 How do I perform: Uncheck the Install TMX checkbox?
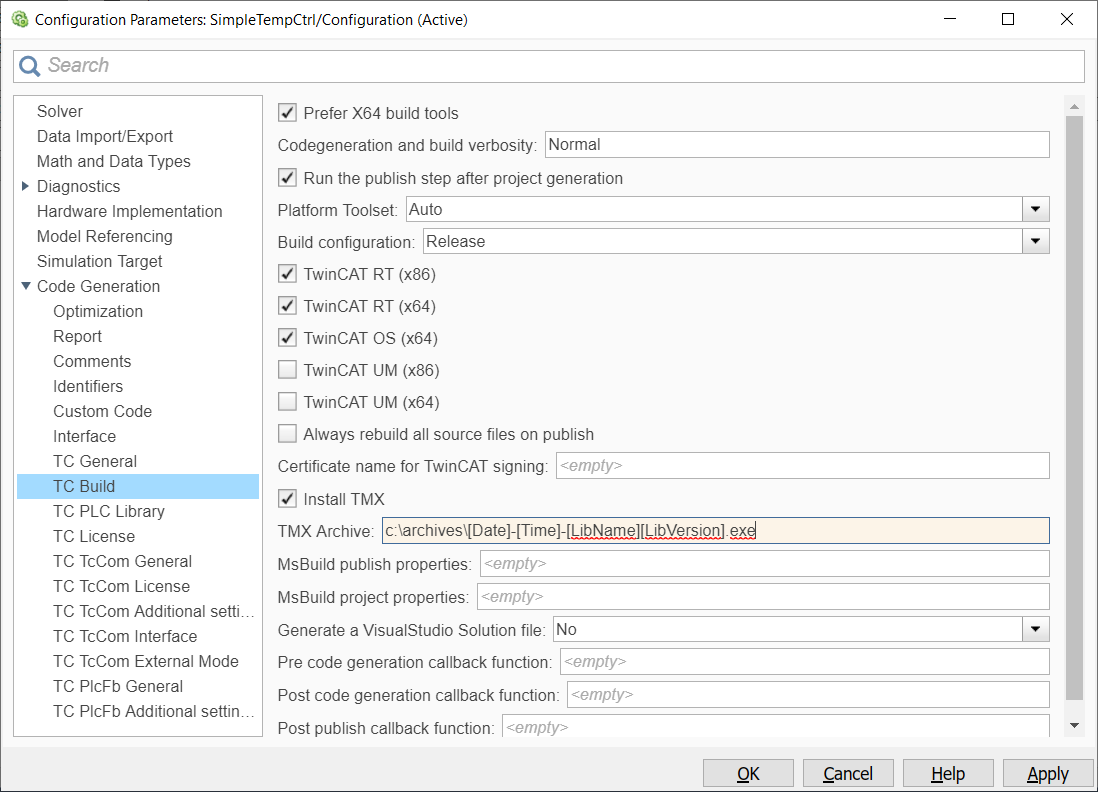pyautogui.click(x=287, y=499)
